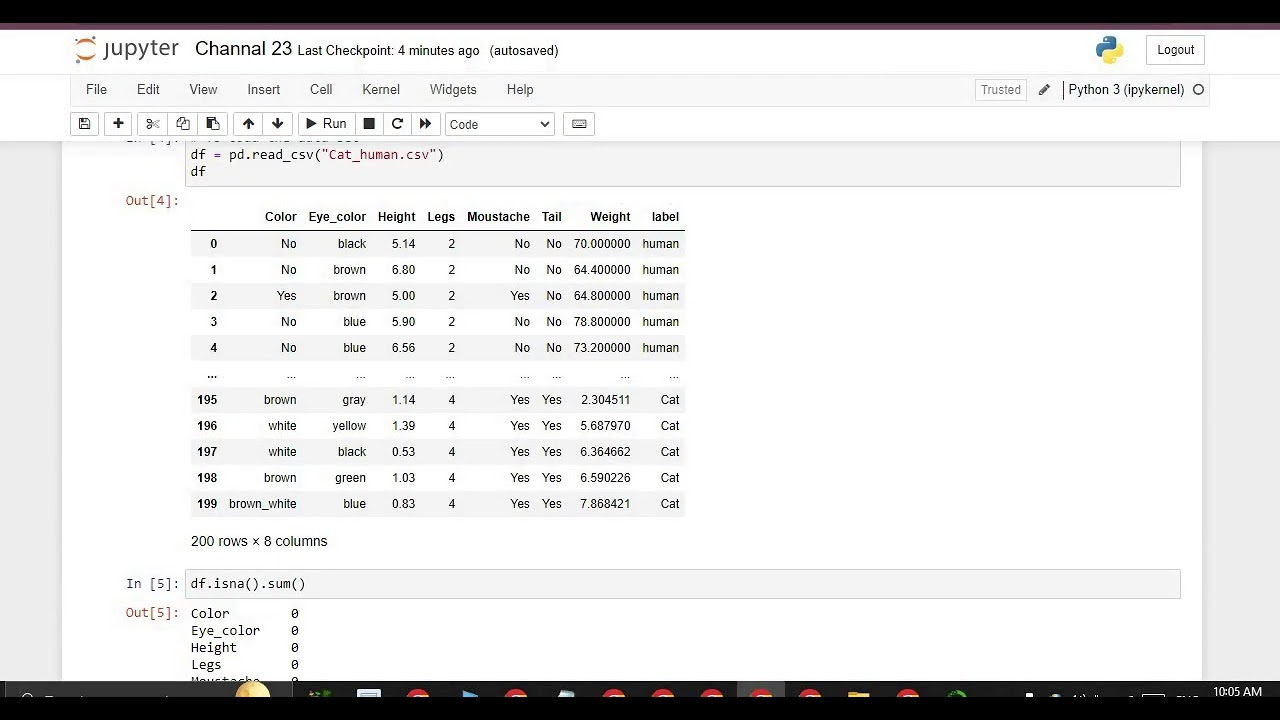Click the Weight column header
1280x720 pixels.
610,217
